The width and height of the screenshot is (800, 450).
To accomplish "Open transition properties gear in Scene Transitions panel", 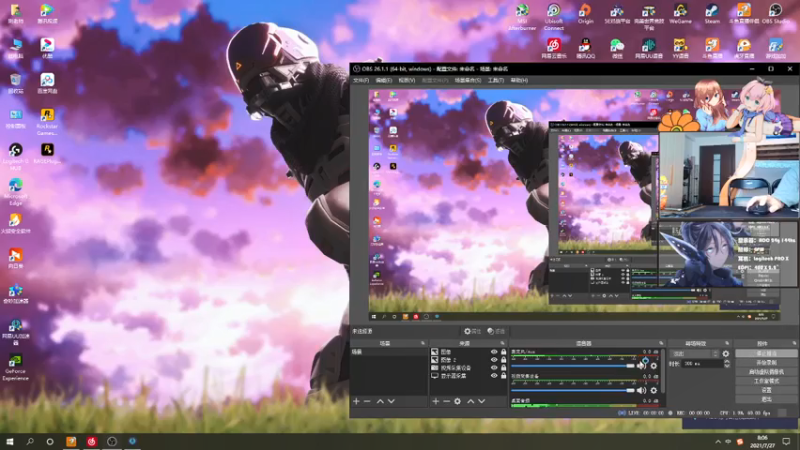I will click(726, 354).
